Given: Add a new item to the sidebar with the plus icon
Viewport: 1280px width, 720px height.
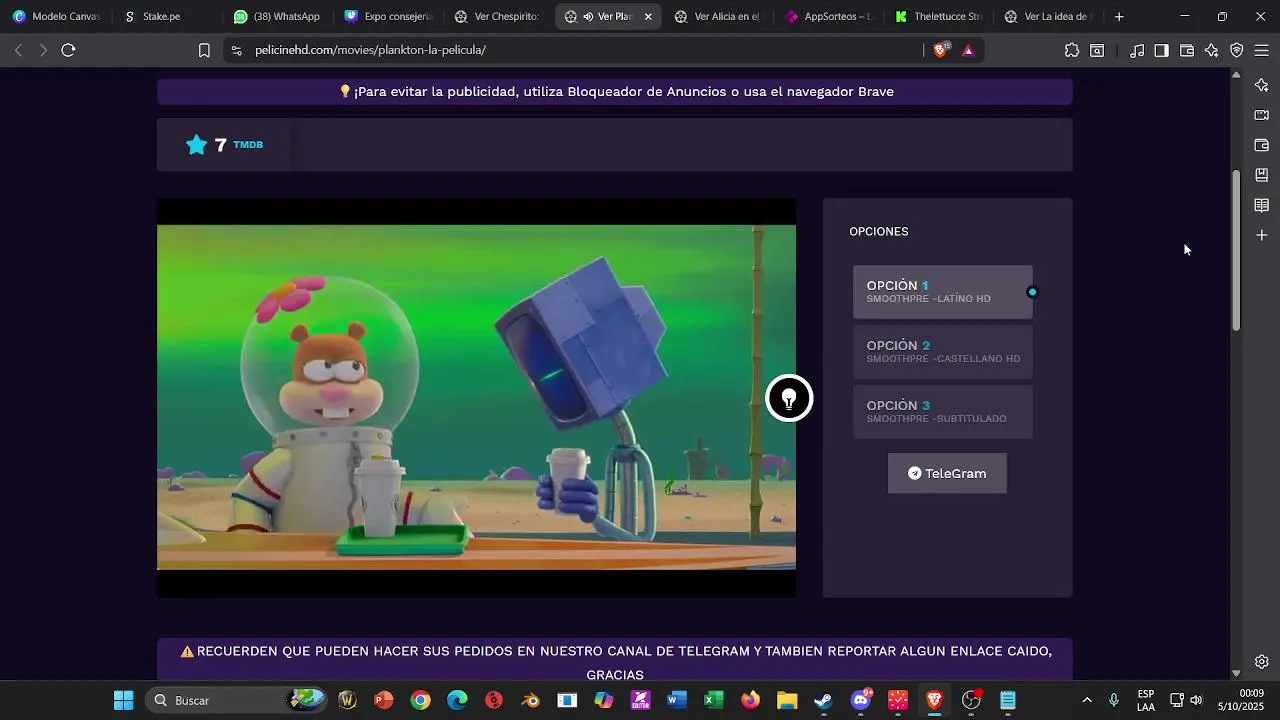Looking at the screenshot, I should click(1262, 235).
